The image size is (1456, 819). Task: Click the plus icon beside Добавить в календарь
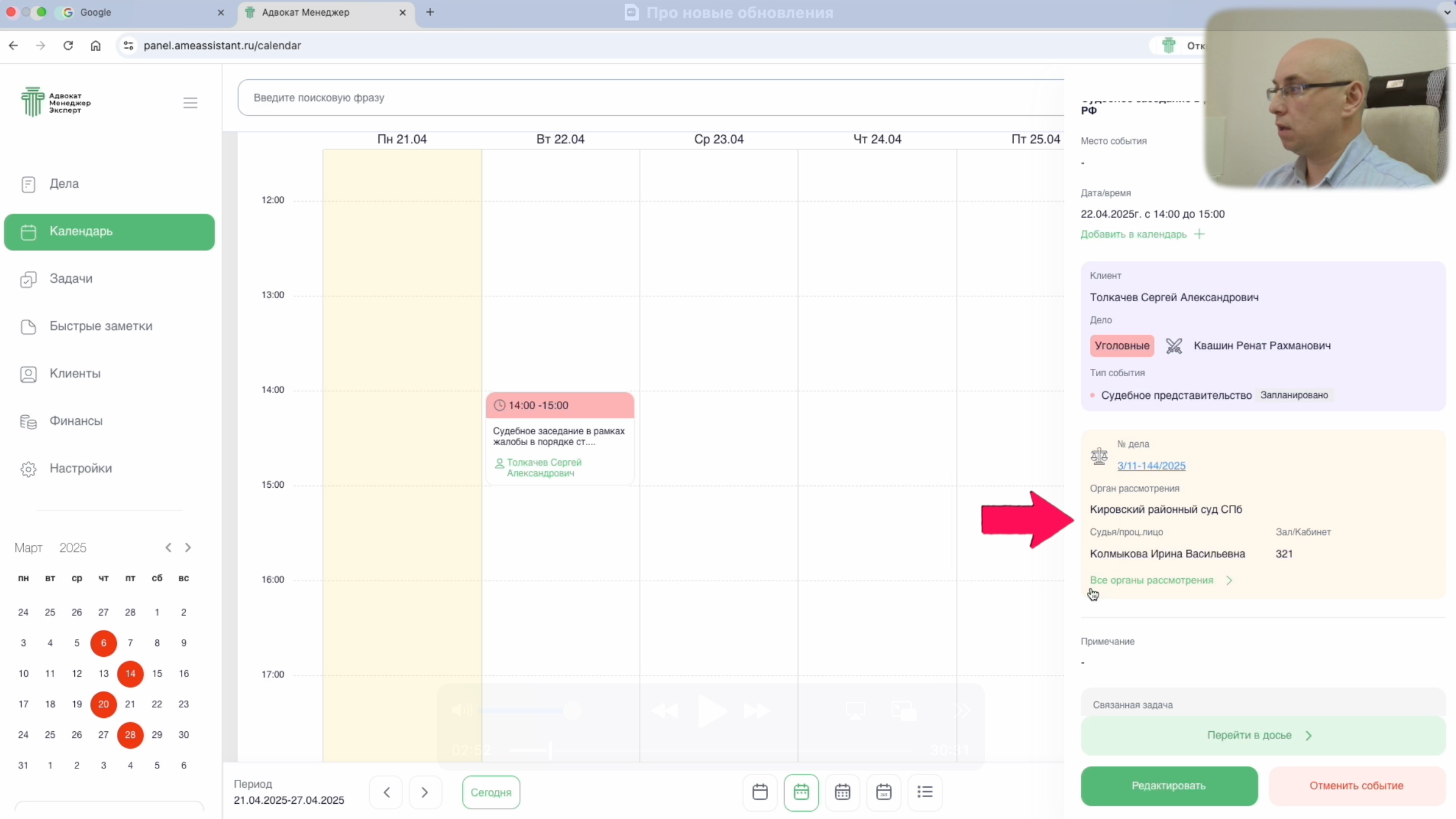[1199, 234]
